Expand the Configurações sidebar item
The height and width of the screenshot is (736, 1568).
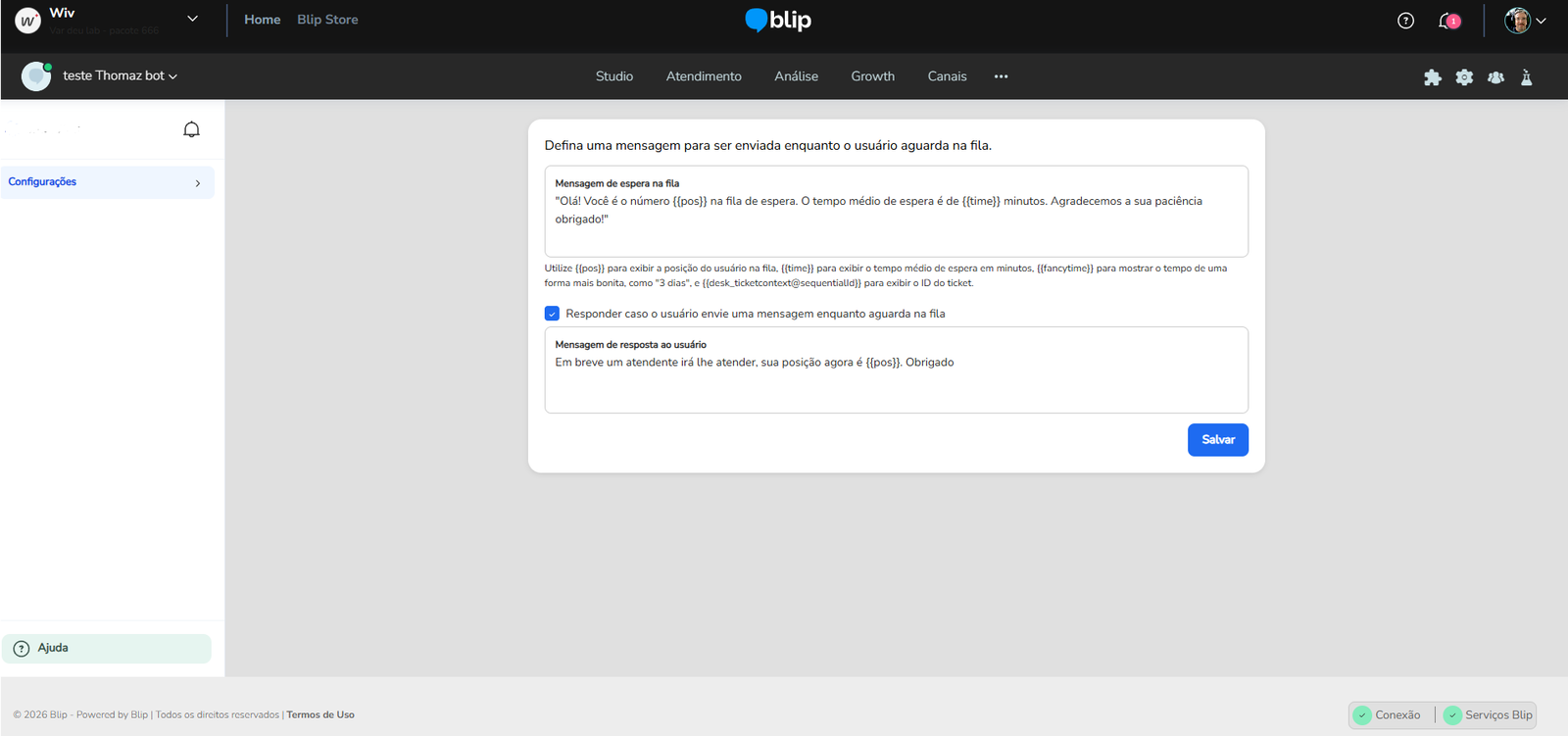pos(108,182)
